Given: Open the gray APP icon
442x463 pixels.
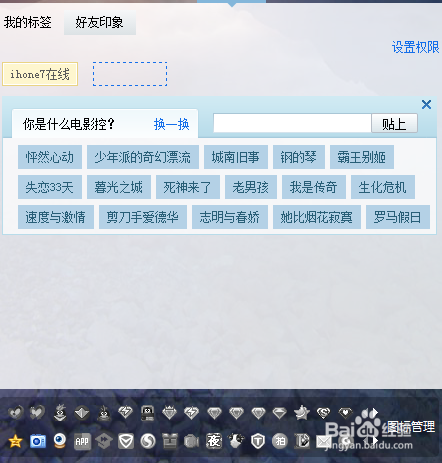Looking at the screenshot, I should 82,442.
